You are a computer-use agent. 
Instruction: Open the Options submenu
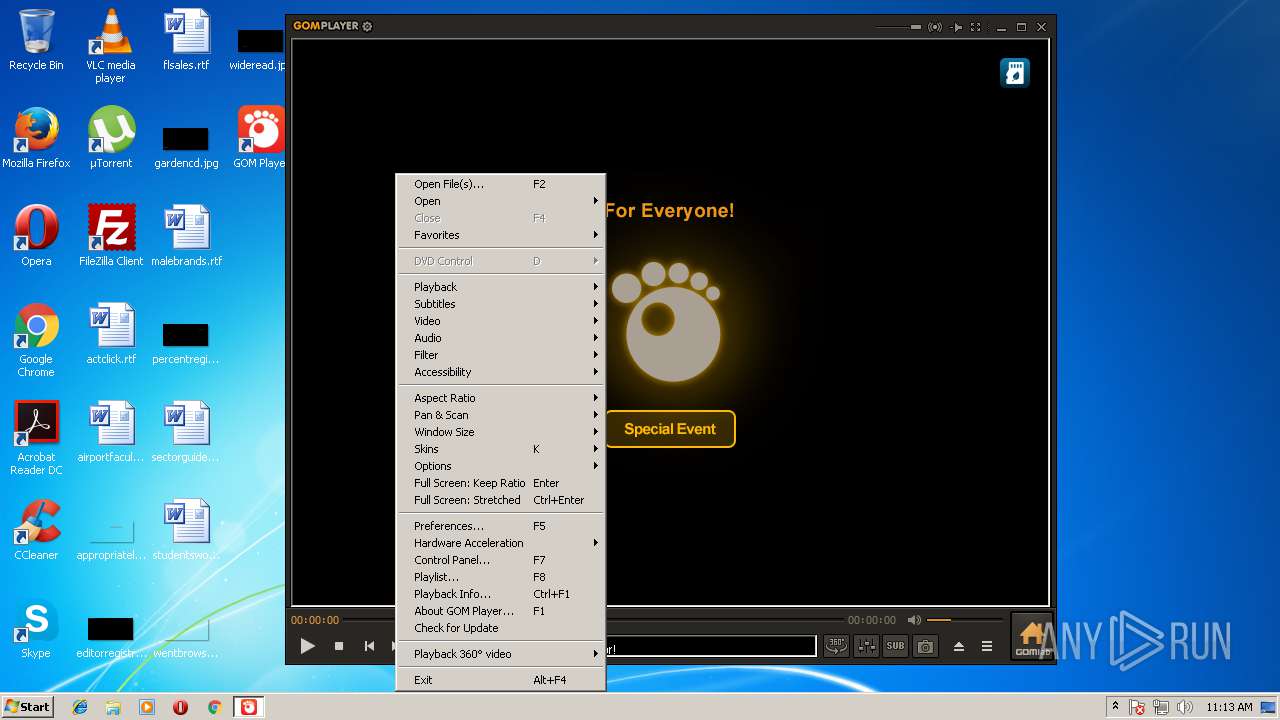point(501,466)
